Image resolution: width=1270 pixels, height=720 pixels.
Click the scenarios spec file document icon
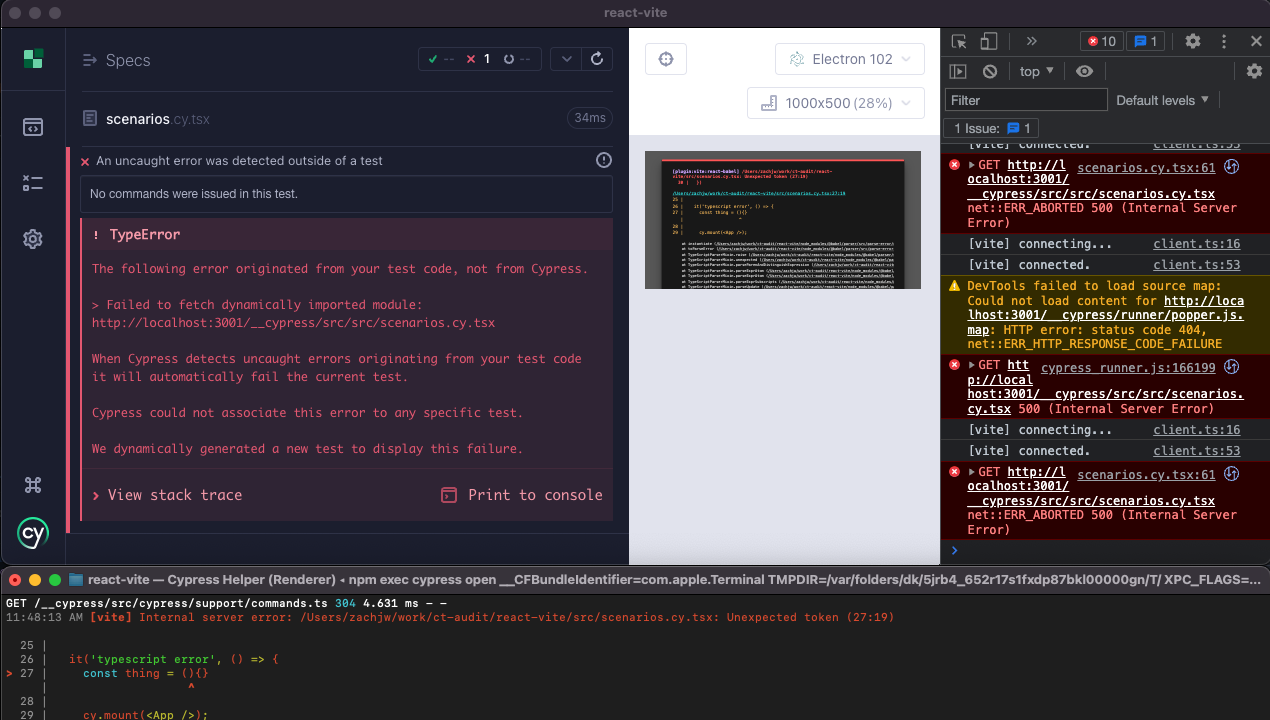(x=90, y=118)
